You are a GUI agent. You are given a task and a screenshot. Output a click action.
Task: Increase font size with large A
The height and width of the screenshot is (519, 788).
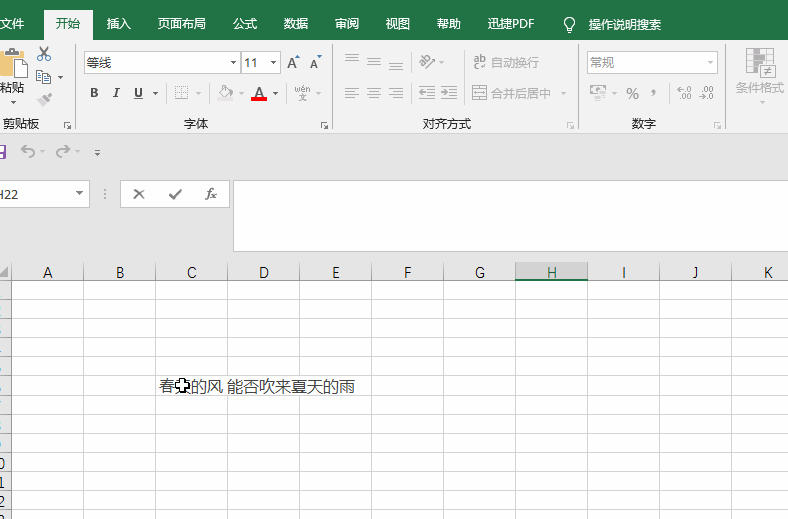[x=293, y=63]
